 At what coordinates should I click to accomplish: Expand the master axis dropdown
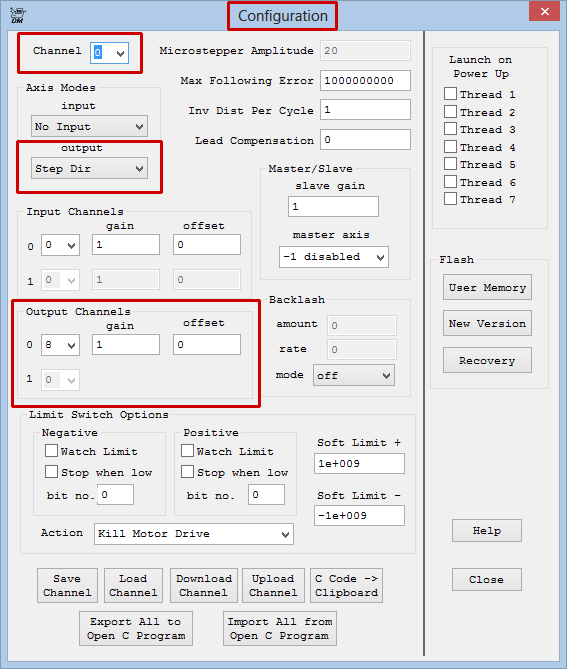tap(334, 257)
